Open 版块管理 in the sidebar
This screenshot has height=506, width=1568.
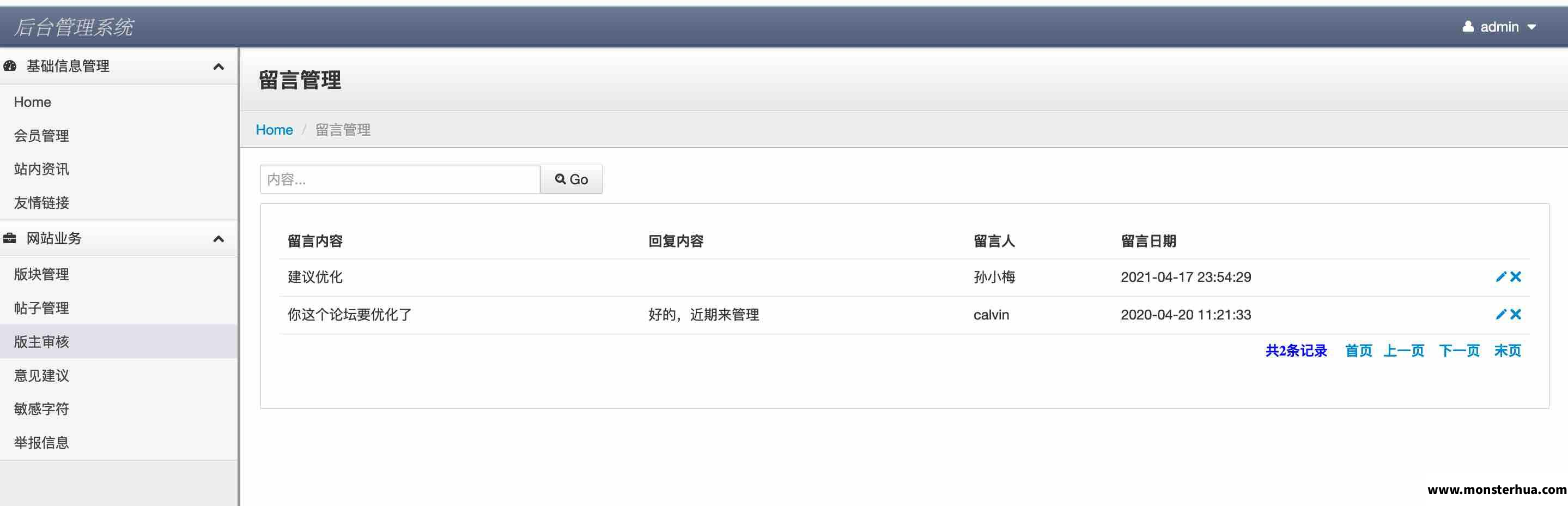click(119, 275)
